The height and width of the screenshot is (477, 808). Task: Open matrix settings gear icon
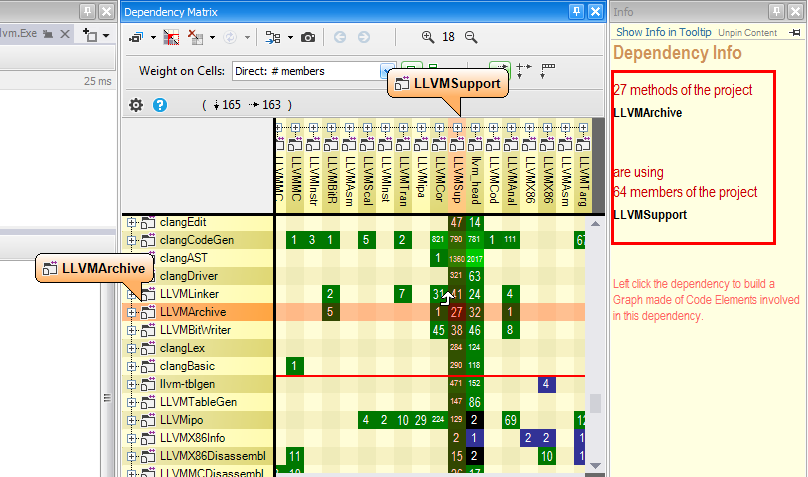136,105
